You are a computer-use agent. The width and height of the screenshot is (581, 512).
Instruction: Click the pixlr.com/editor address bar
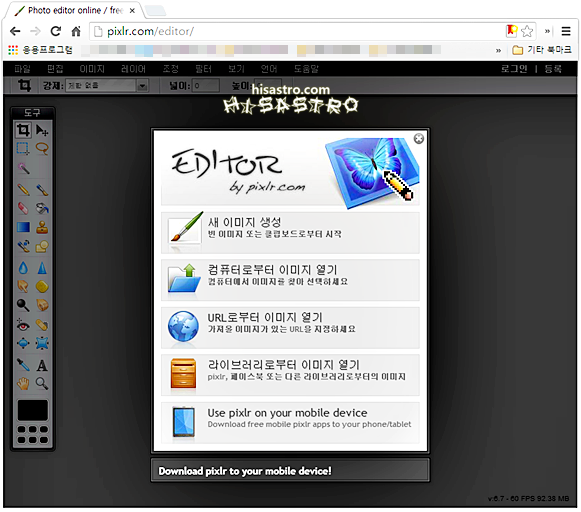(x=296, y=31)
